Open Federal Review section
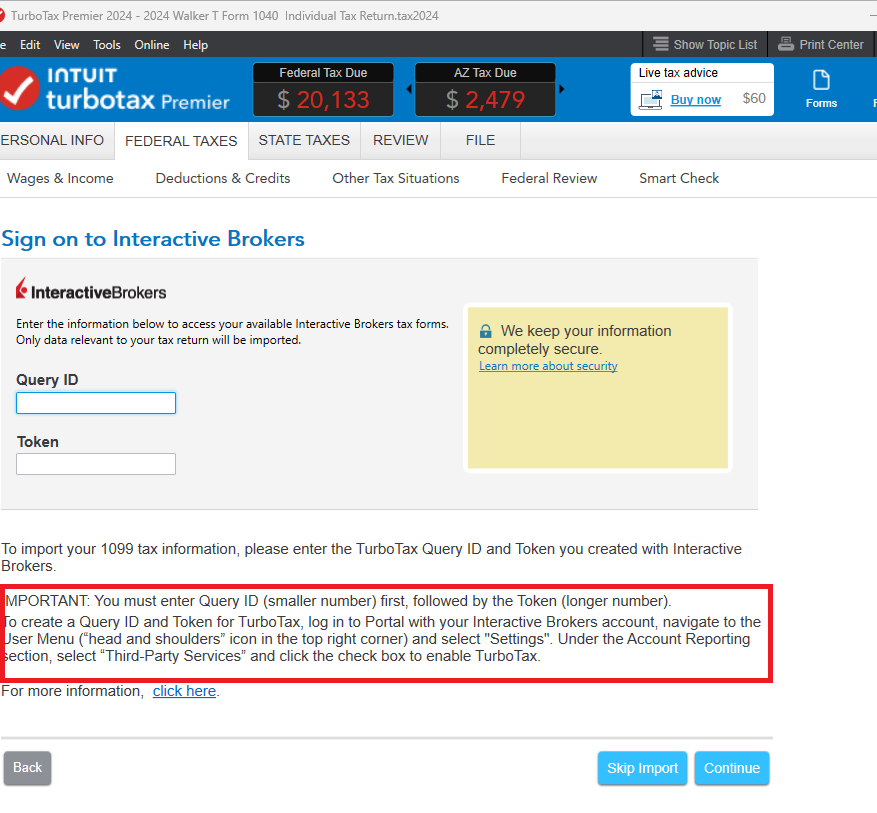 click(x=549, y=178)
